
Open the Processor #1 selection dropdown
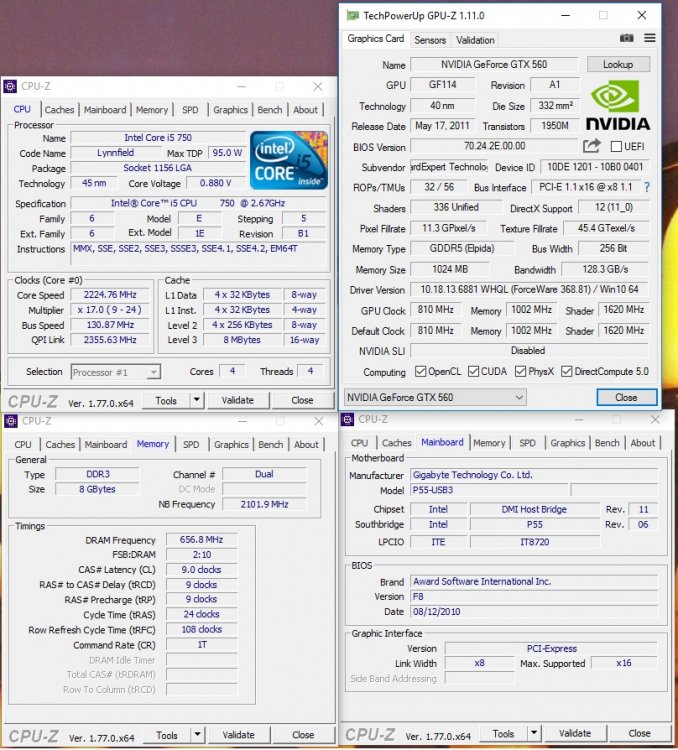116,372
